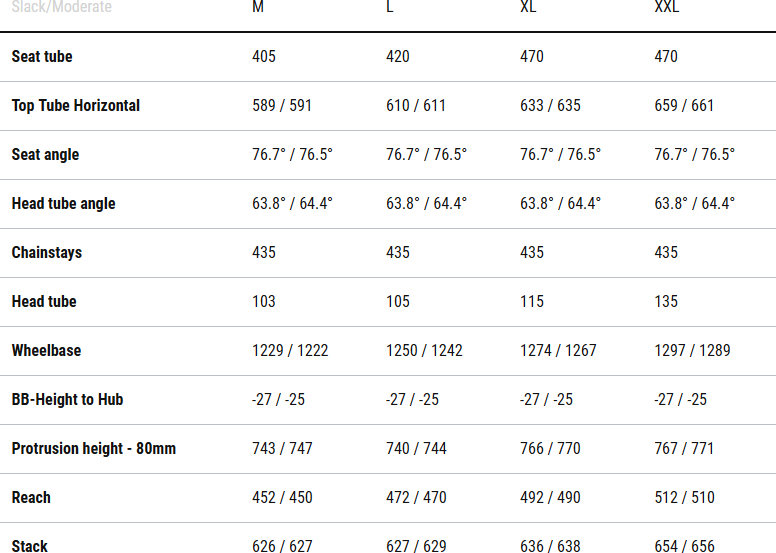Select the Stack row label

pos(30,546)
